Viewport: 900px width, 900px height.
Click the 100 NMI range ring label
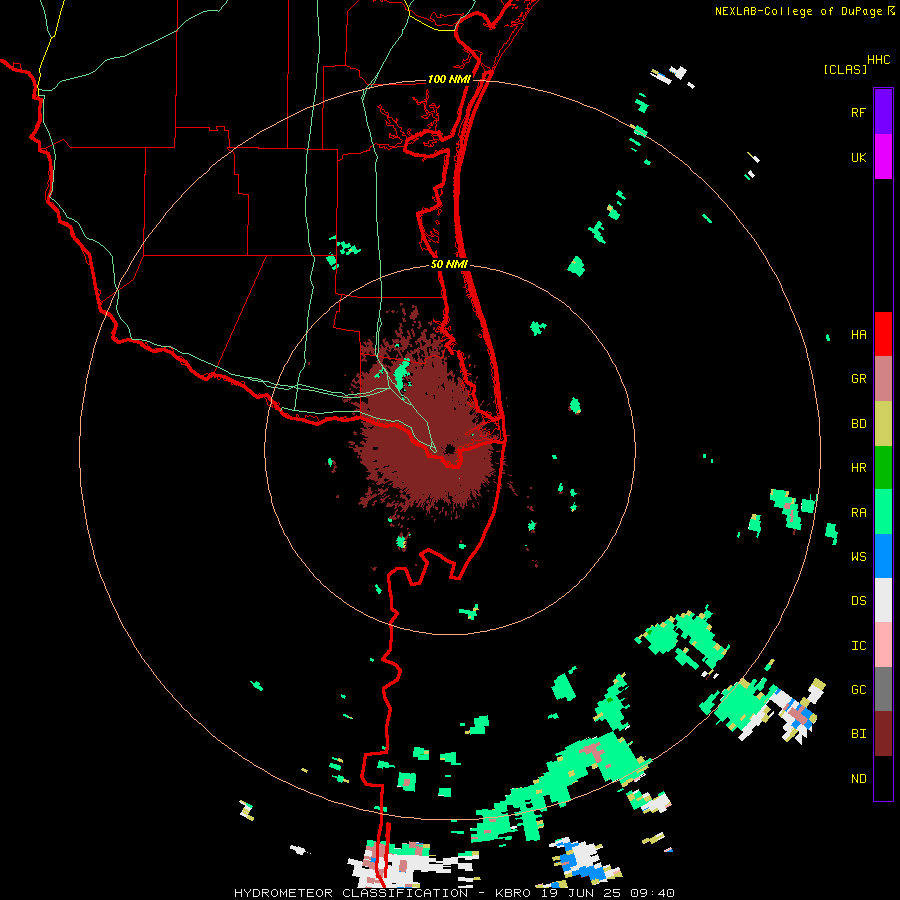click(449, 79)
